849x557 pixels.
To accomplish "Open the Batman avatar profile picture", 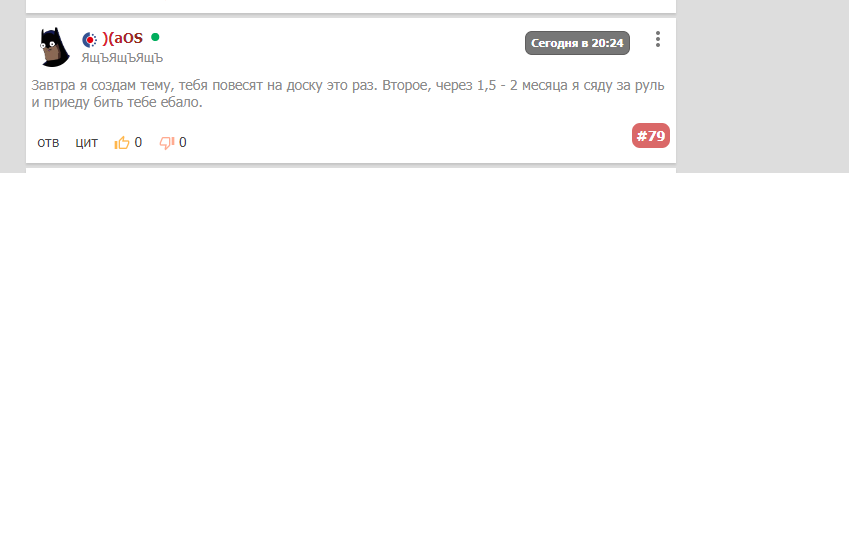I will 54,47.
